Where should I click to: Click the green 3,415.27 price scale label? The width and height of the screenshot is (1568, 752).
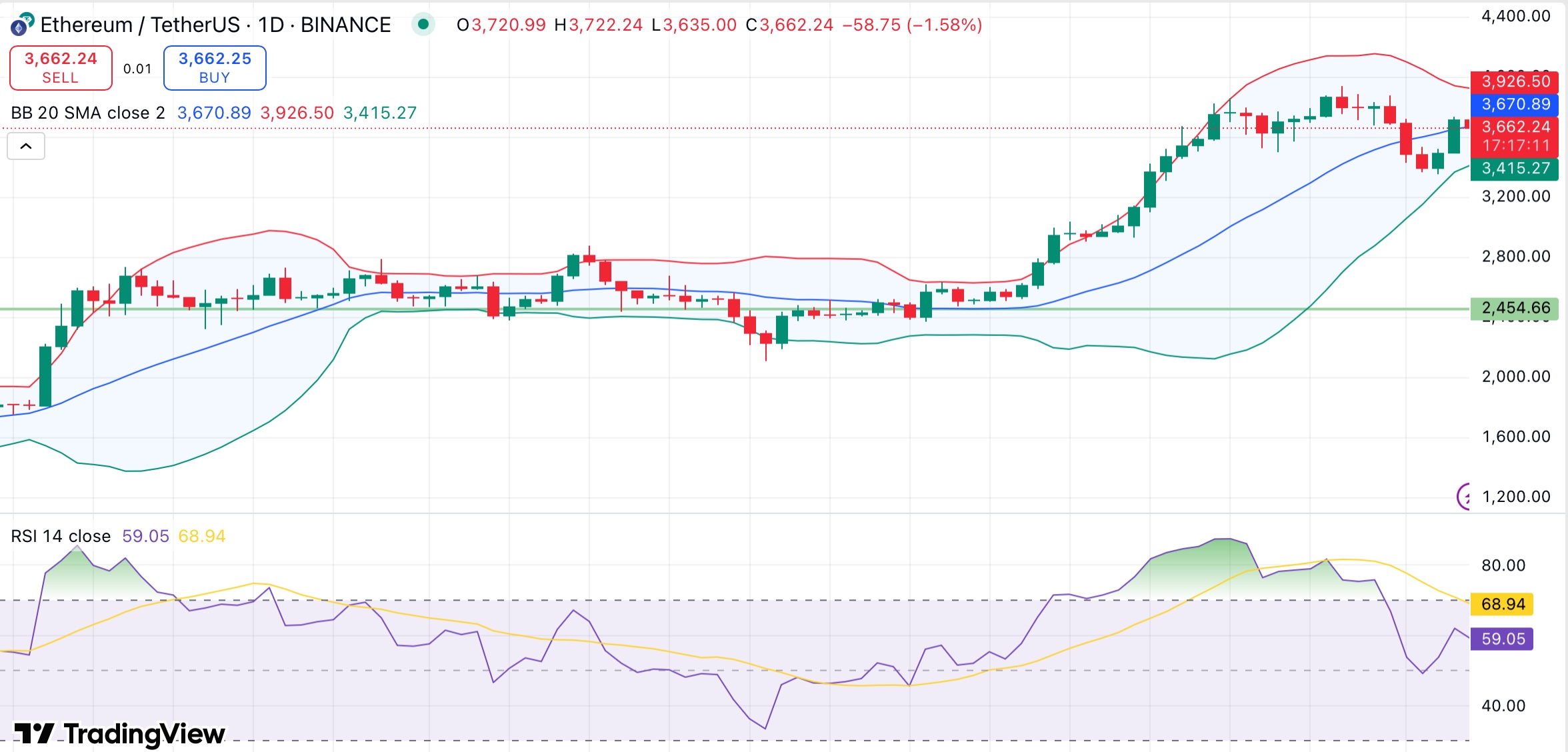(x=1515, y=168)
